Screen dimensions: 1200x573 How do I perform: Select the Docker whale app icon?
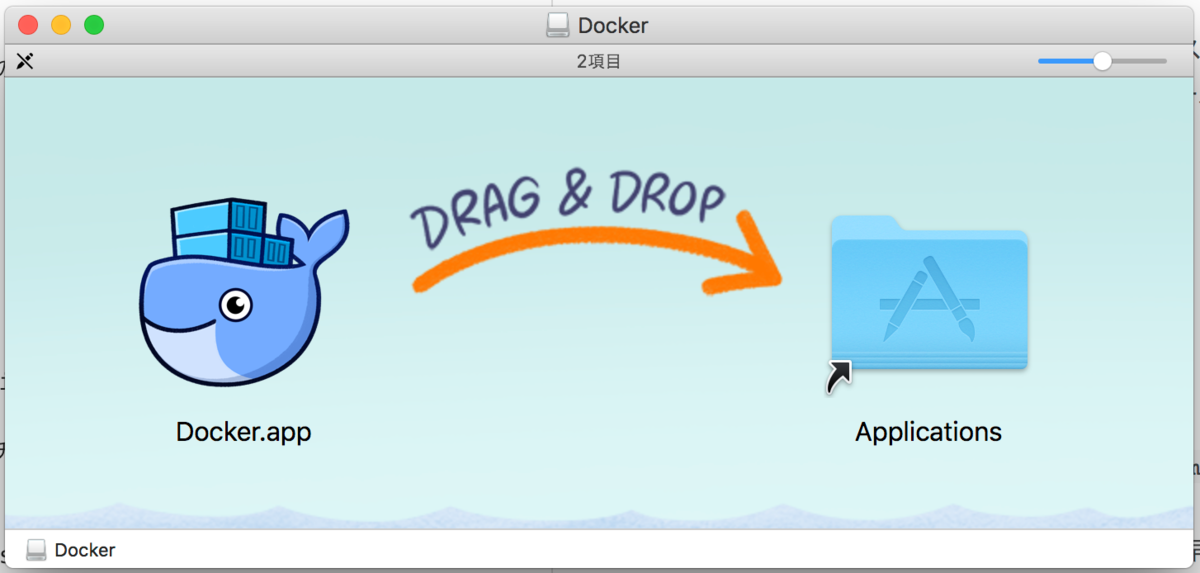[243, 292]
